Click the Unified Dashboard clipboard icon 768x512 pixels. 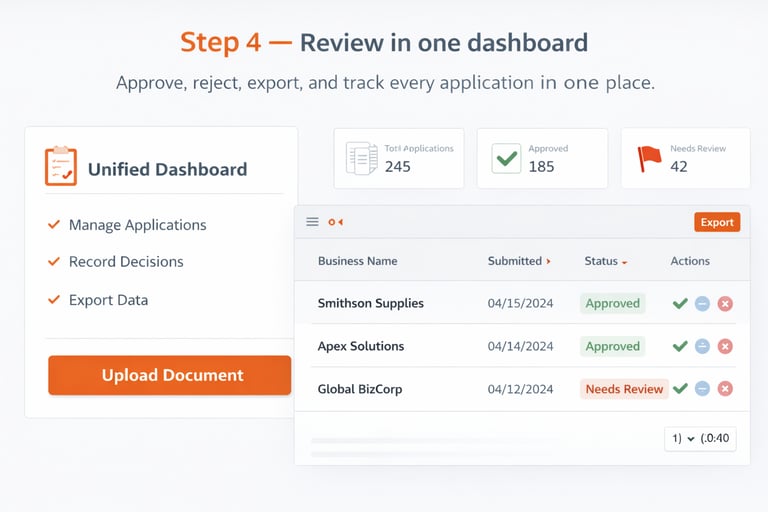tap(61, 167)
